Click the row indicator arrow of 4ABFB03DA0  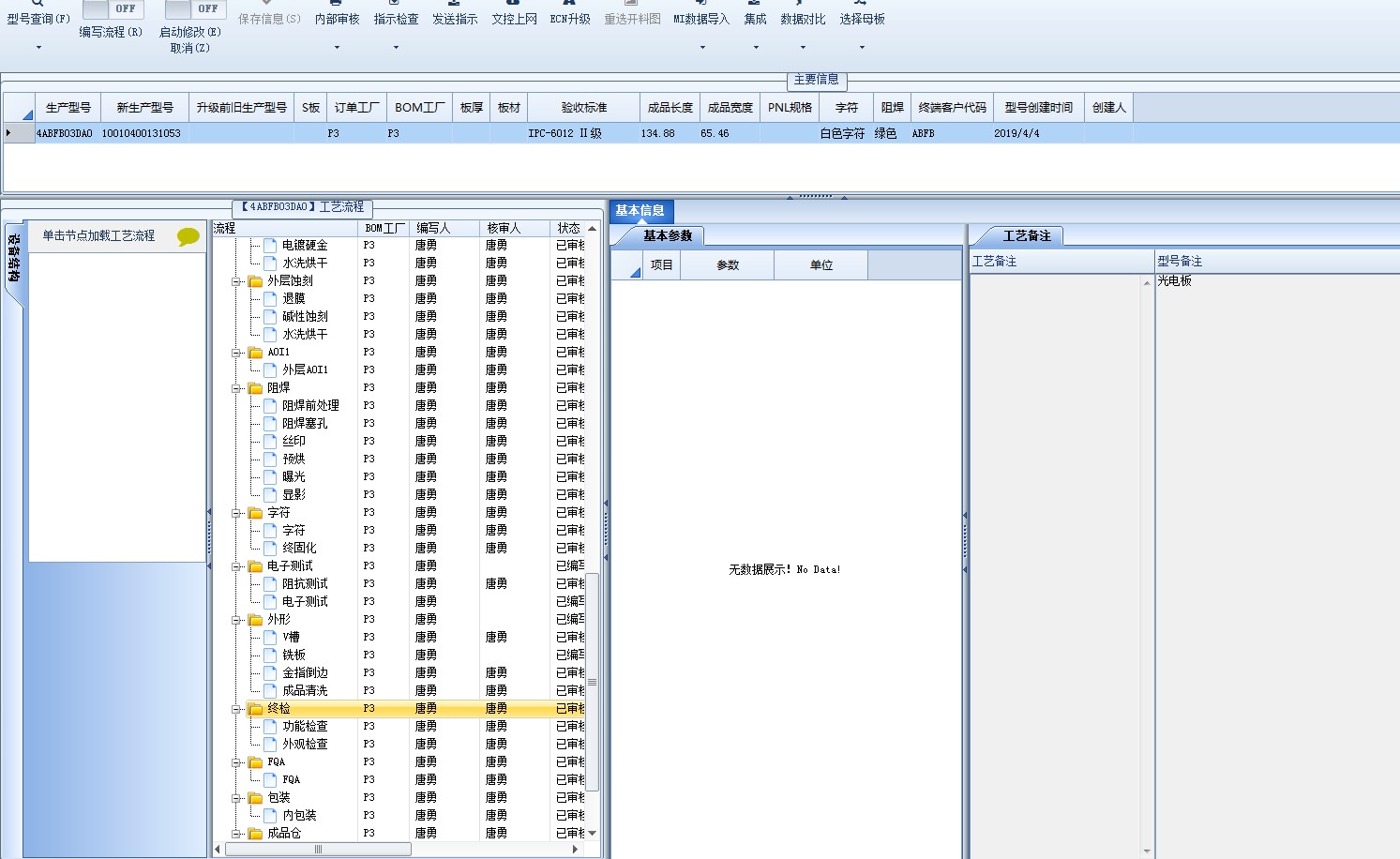pyautogui.click(x=9, y=133)
